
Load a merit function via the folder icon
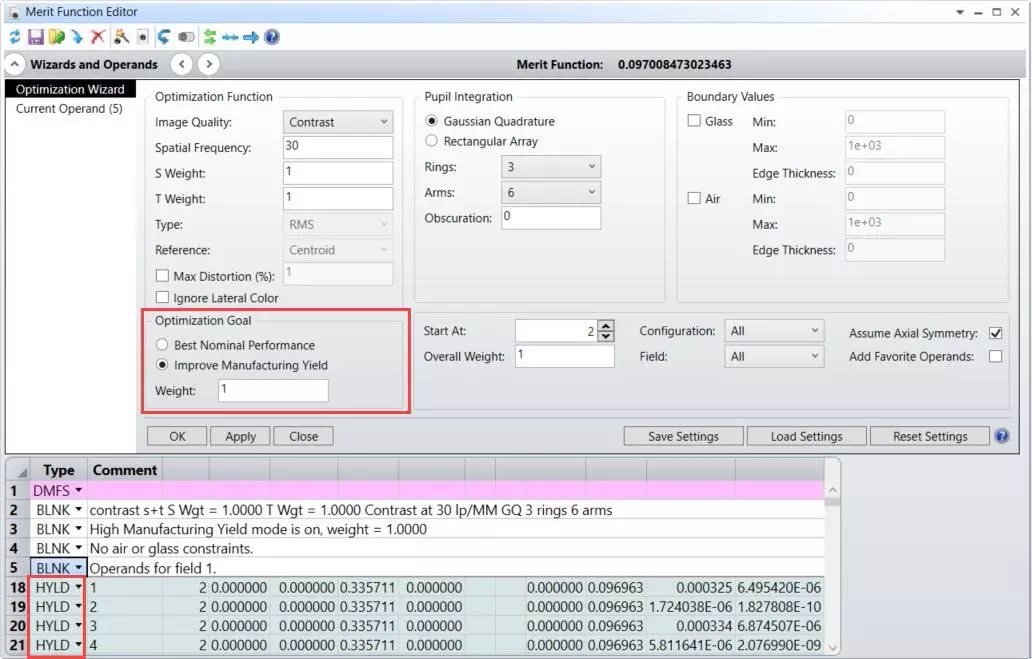coord(57,37)
